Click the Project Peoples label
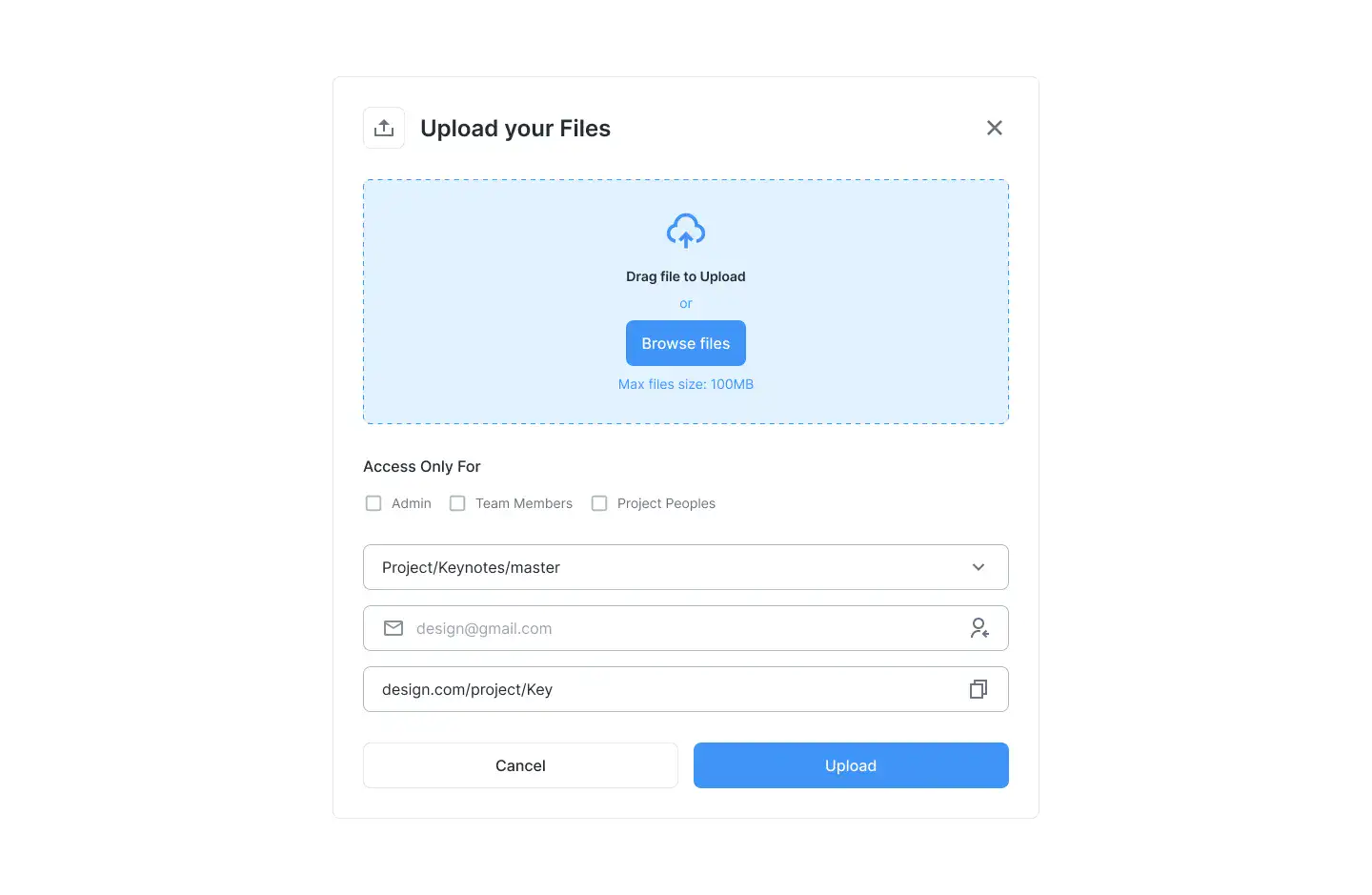The image size is (1372, 895). (x=666, y=503)
